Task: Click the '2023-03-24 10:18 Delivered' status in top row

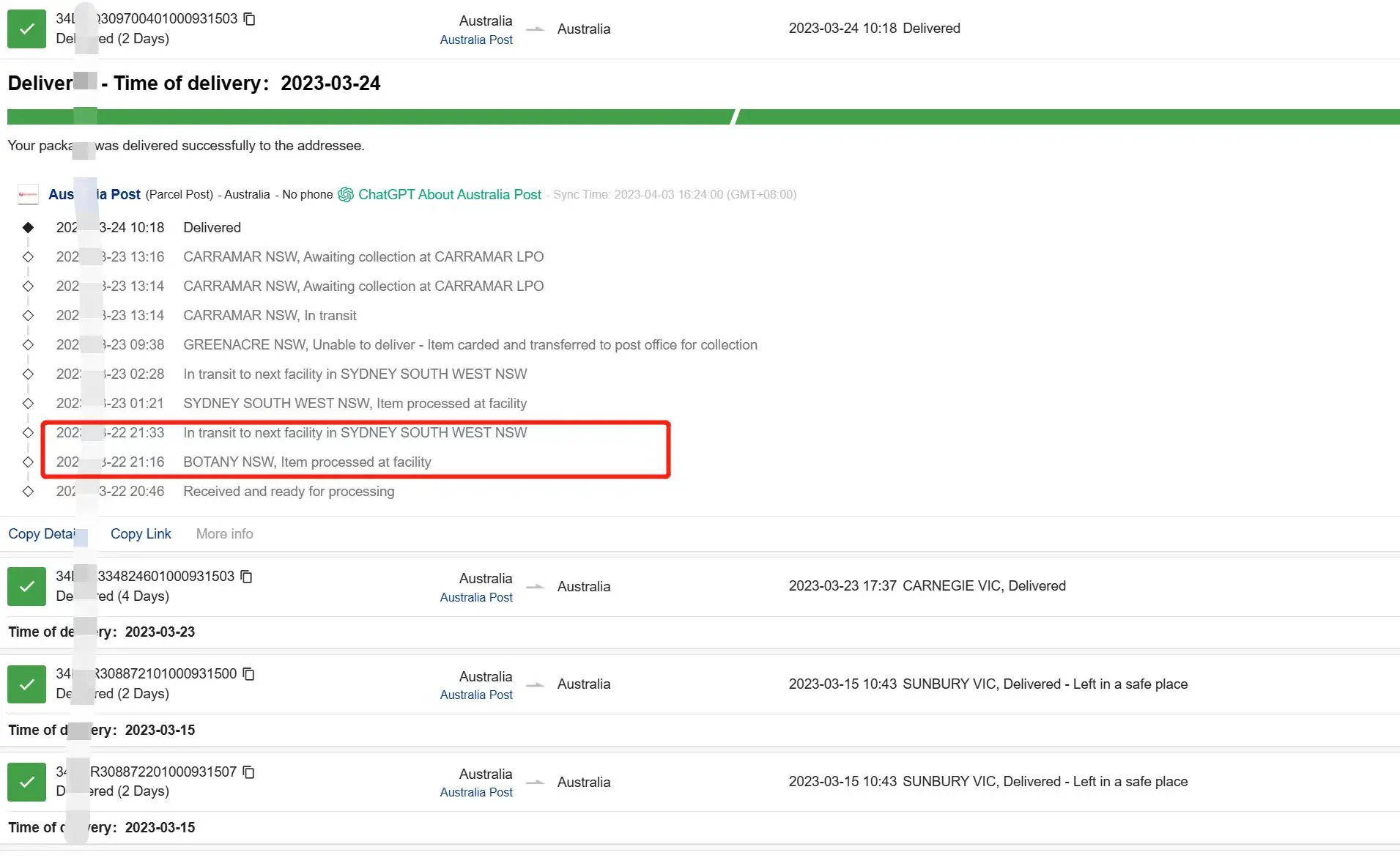Action: [874, 29]
